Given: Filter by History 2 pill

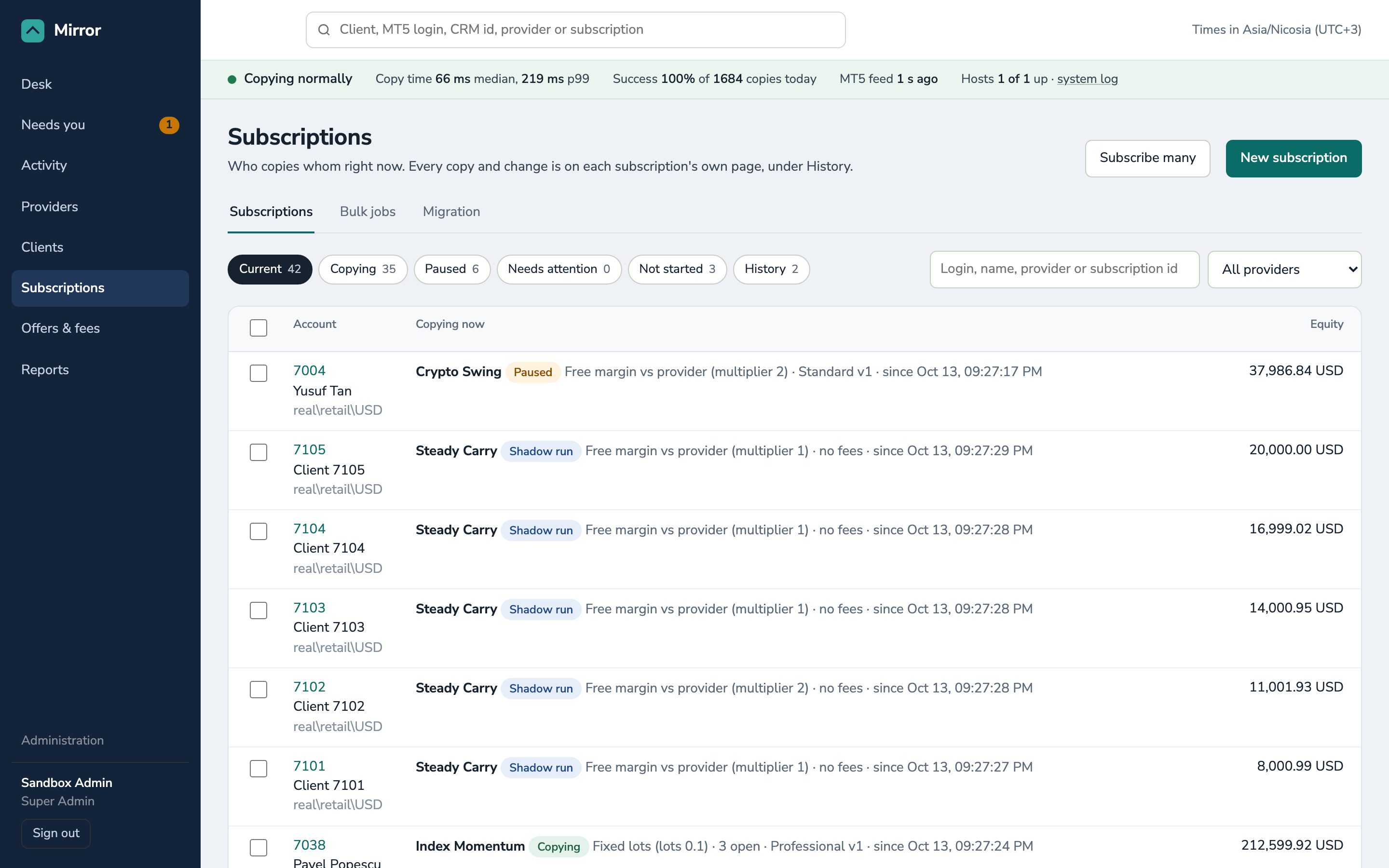Looking at the screenshot, I should 771,269.
